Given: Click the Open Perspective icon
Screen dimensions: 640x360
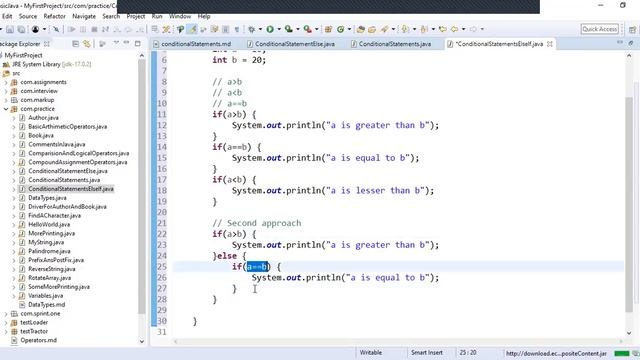Looking at the screenshot, I should [x=632, y=30].
